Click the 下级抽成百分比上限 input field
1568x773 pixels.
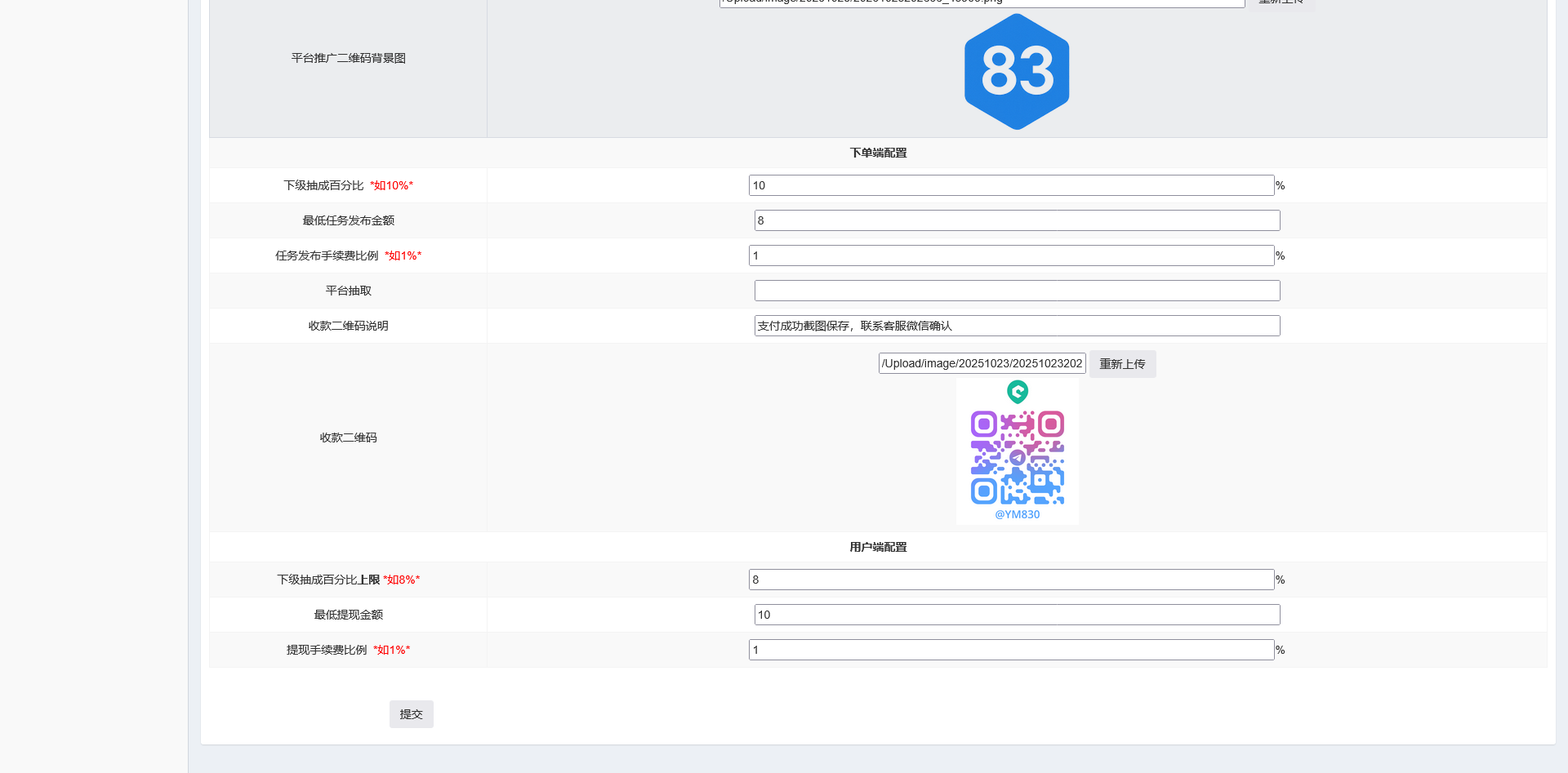1011,580
